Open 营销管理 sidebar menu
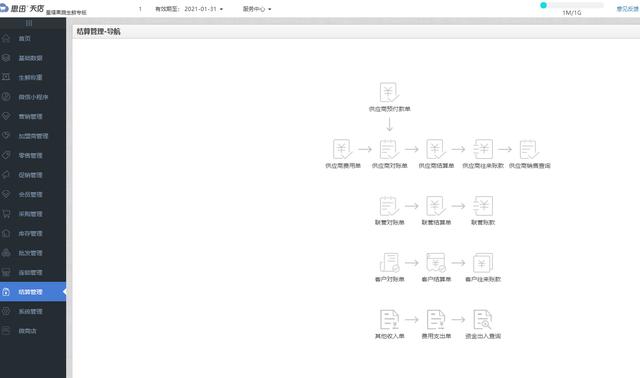This screenshot has height=378, width=640. (33, 116)
